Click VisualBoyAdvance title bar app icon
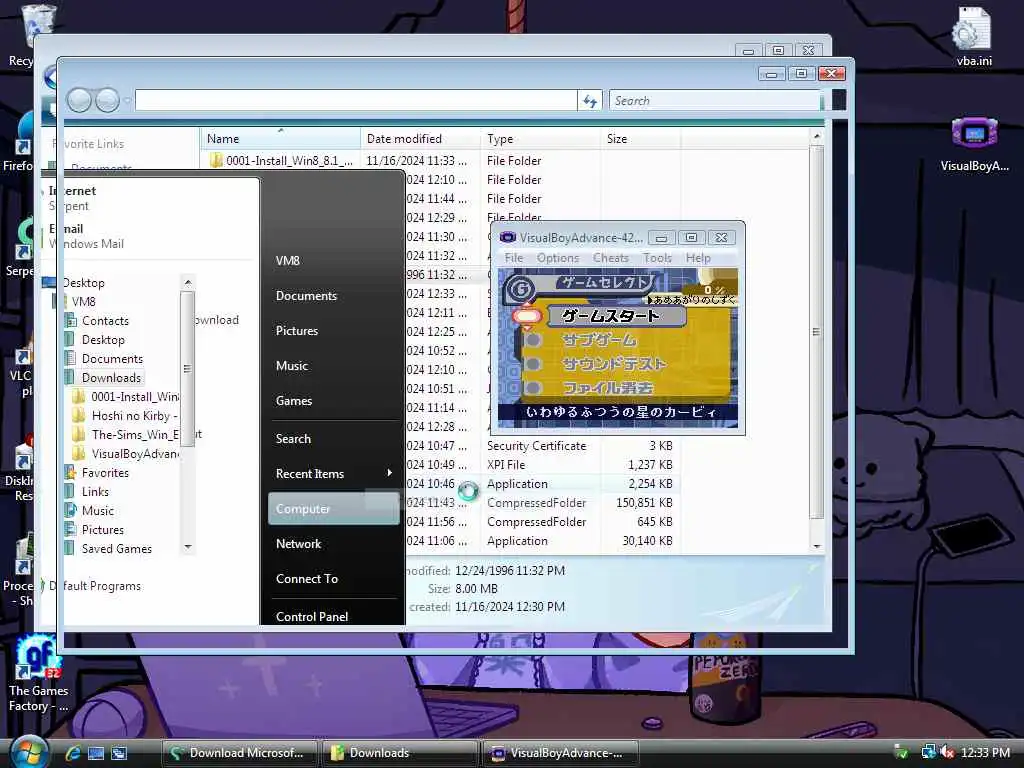Viewport: 1024px width, 768px height. pos(507,238)
